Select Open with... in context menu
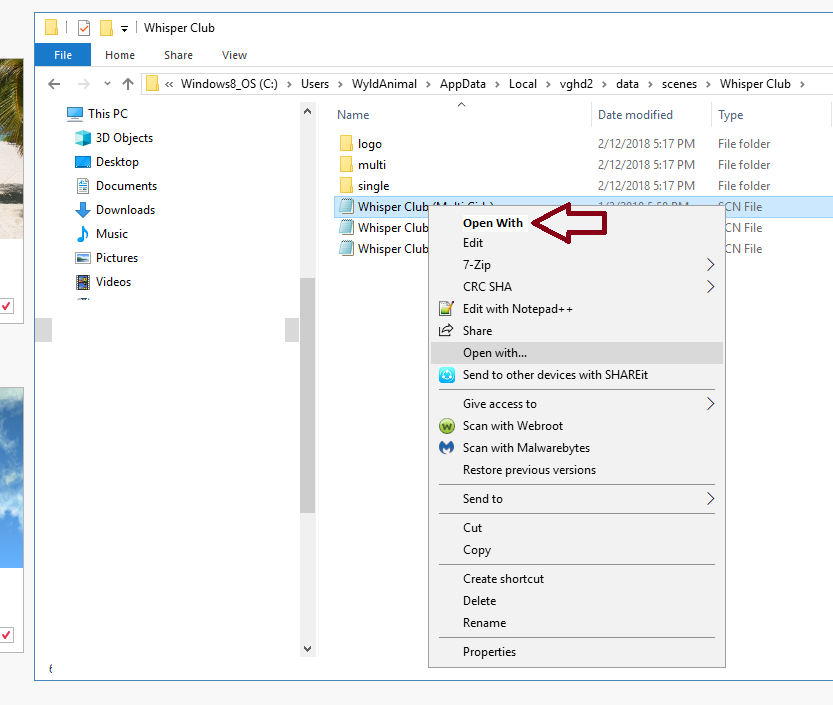 (495, 353)
